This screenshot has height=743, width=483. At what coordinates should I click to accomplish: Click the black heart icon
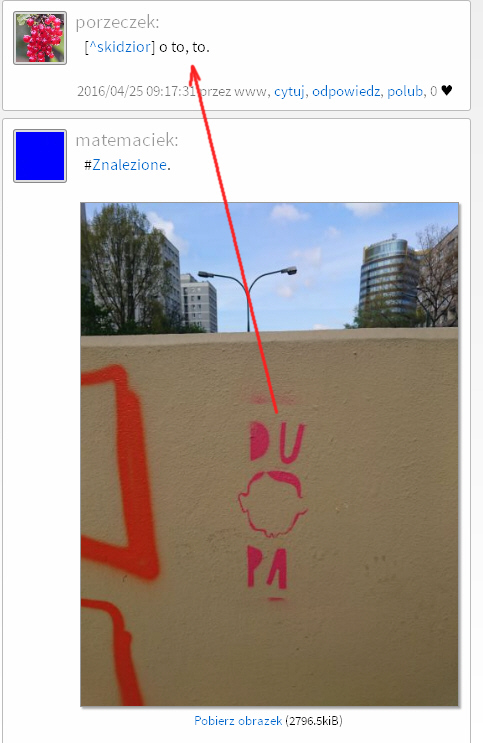(x=447, y=90)
